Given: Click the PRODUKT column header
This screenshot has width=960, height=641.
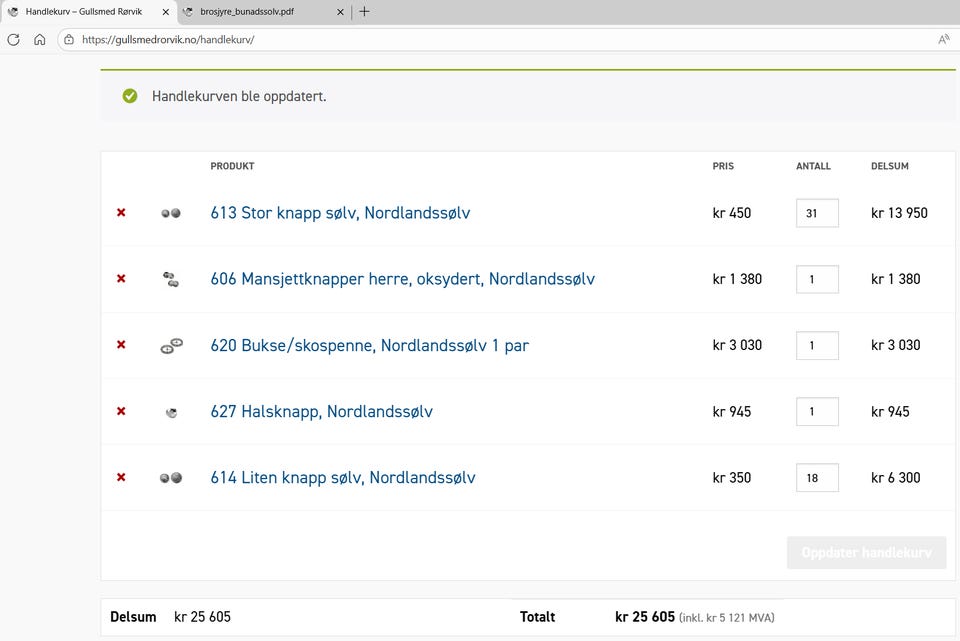Looking at the screenshot, I should click(232, 166).
